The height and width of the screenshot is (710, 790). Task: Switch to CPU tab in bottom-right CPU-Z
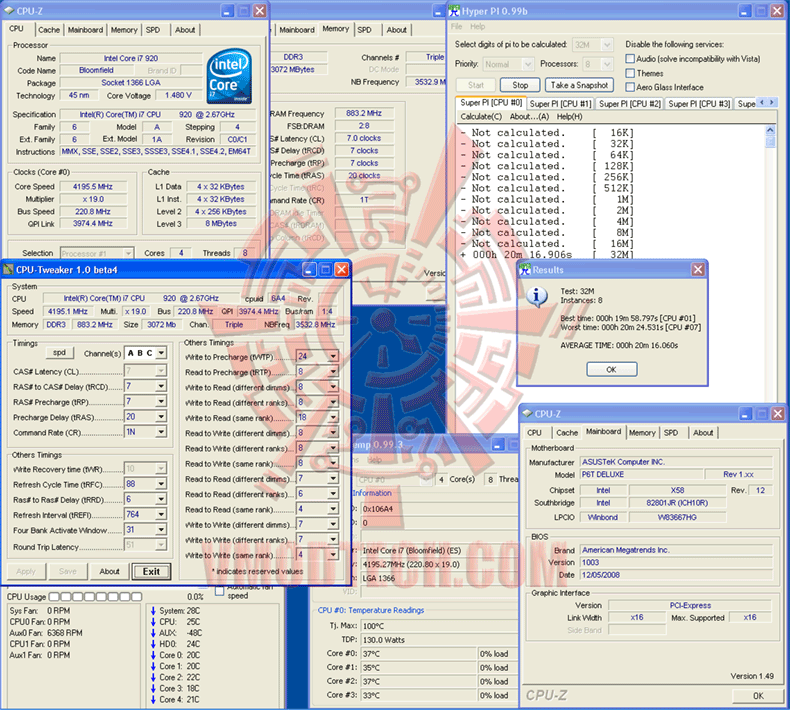click(534, 432)
